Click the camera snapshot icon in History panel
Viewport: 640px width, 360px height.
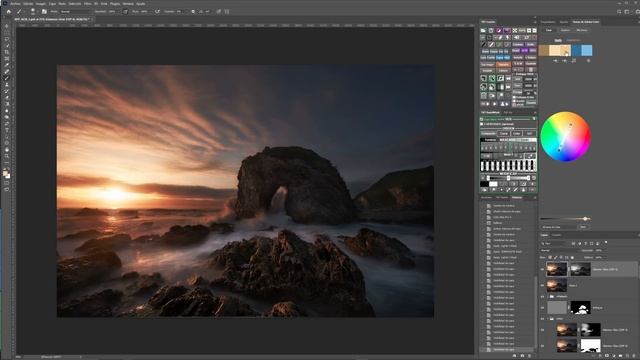522,356
